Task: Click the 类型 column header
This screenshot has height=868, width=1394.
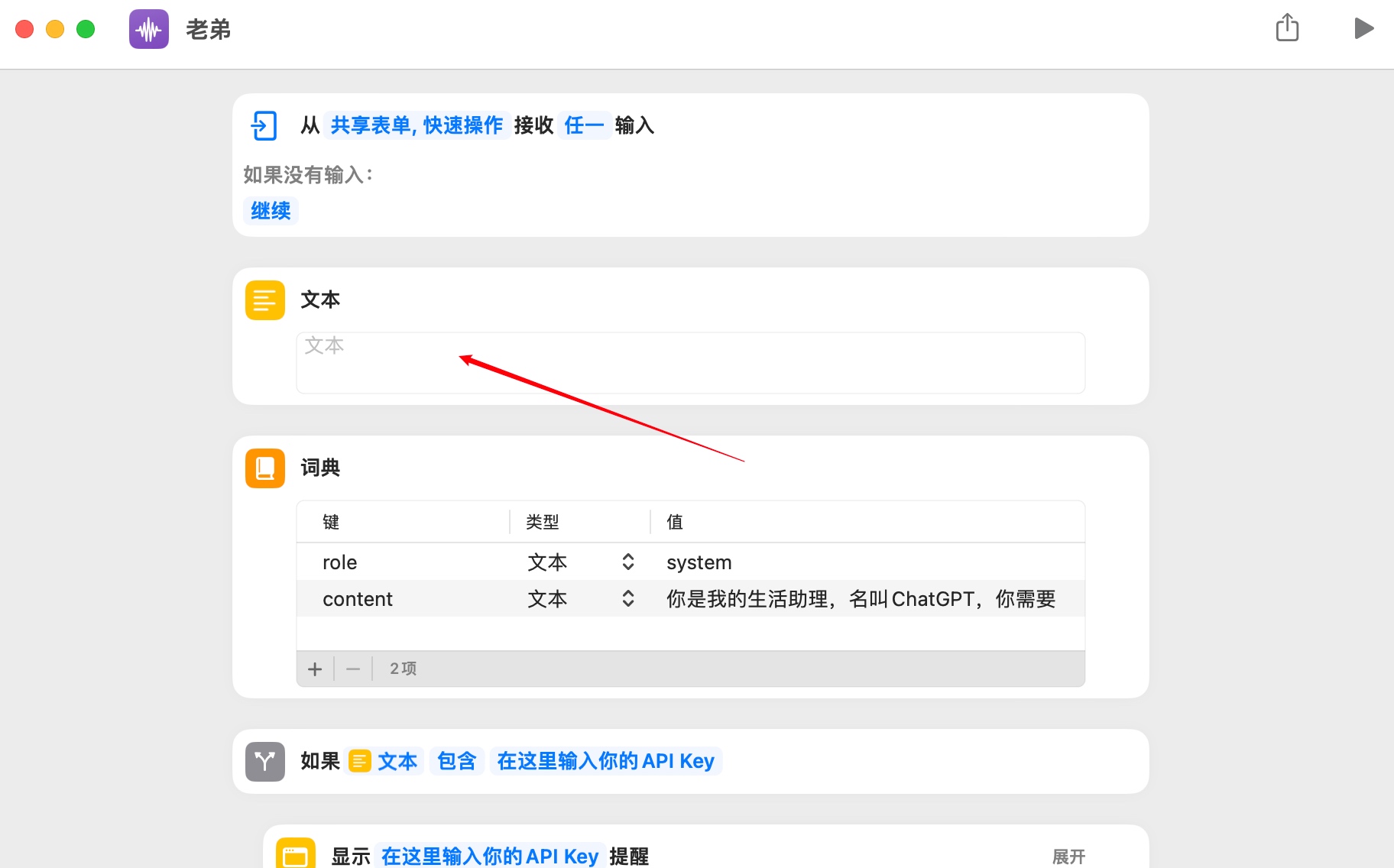Action: click(543, 522)
